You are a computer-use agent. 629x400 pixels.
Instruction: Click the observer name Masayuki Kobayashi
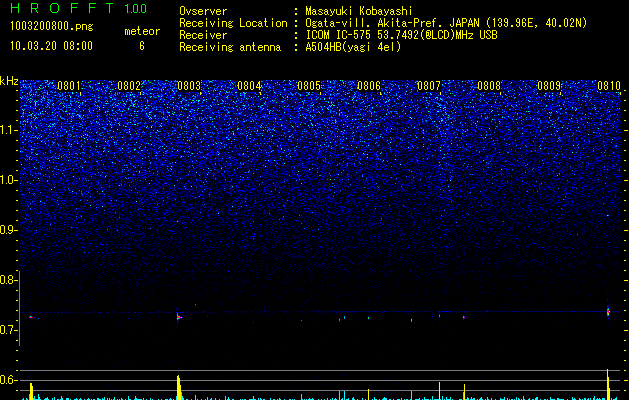tap(359, 11)
